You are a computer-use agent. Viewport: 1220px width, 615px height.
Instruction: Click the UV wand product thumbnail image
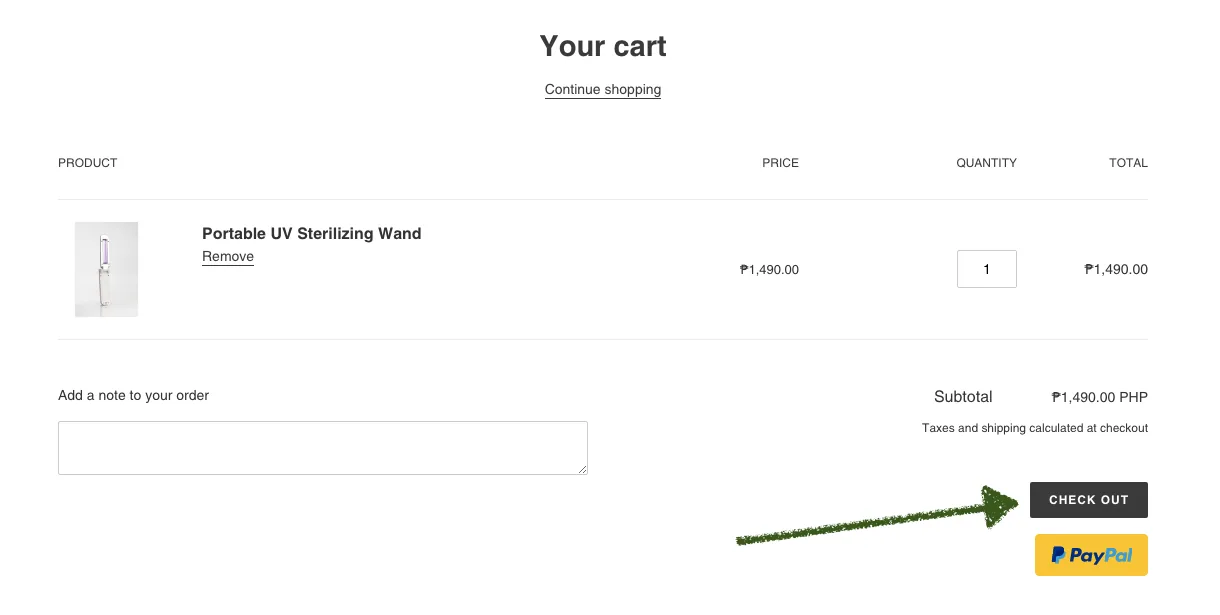coord(106,269)
